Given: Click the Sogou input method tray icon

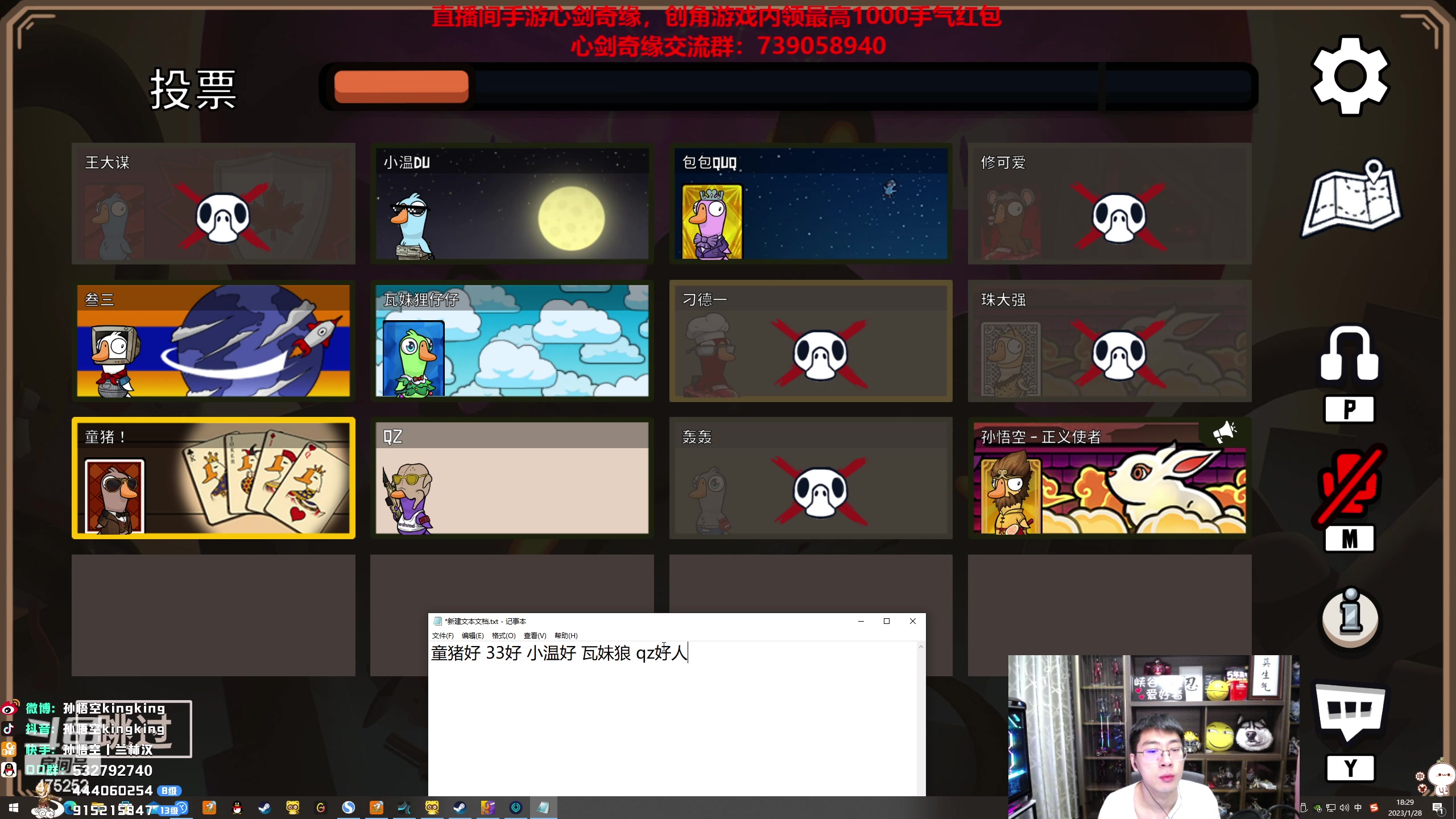Looking at the screenshot, I should click(1374, 808).
